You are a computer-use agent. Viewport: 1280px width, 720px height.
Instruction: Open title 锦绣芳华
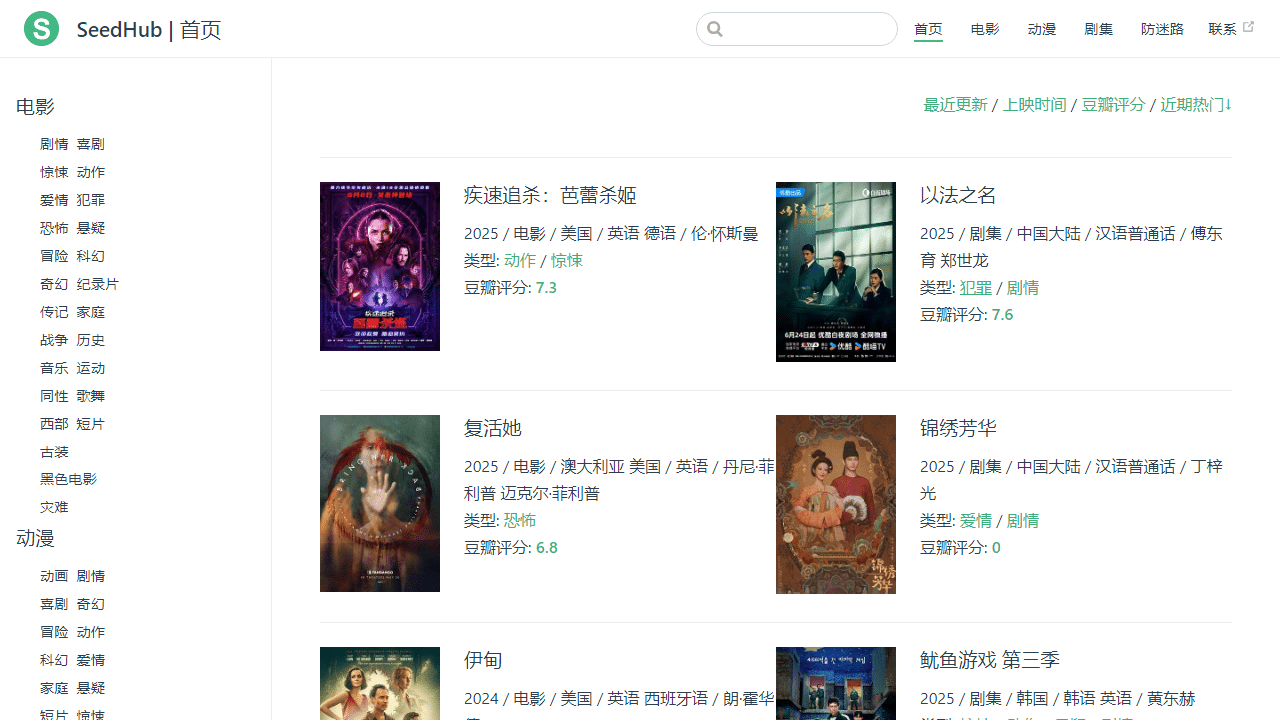coord(958,428)
